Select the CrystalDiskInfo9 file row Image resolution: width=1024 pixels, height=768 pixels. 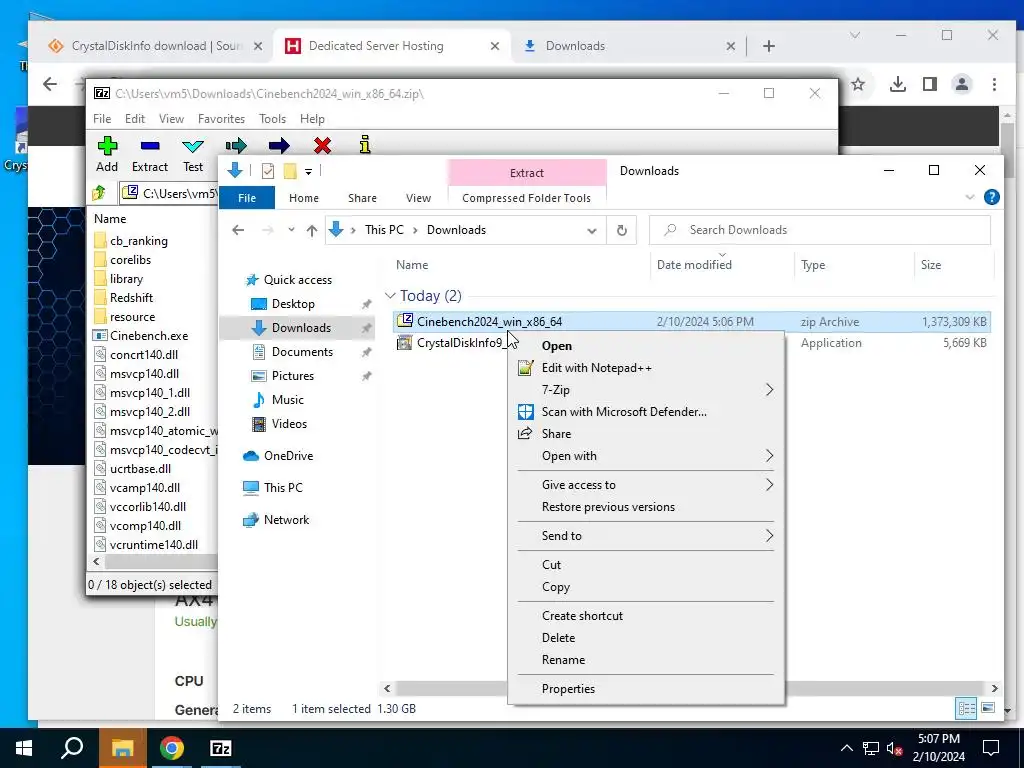(692, 343)
